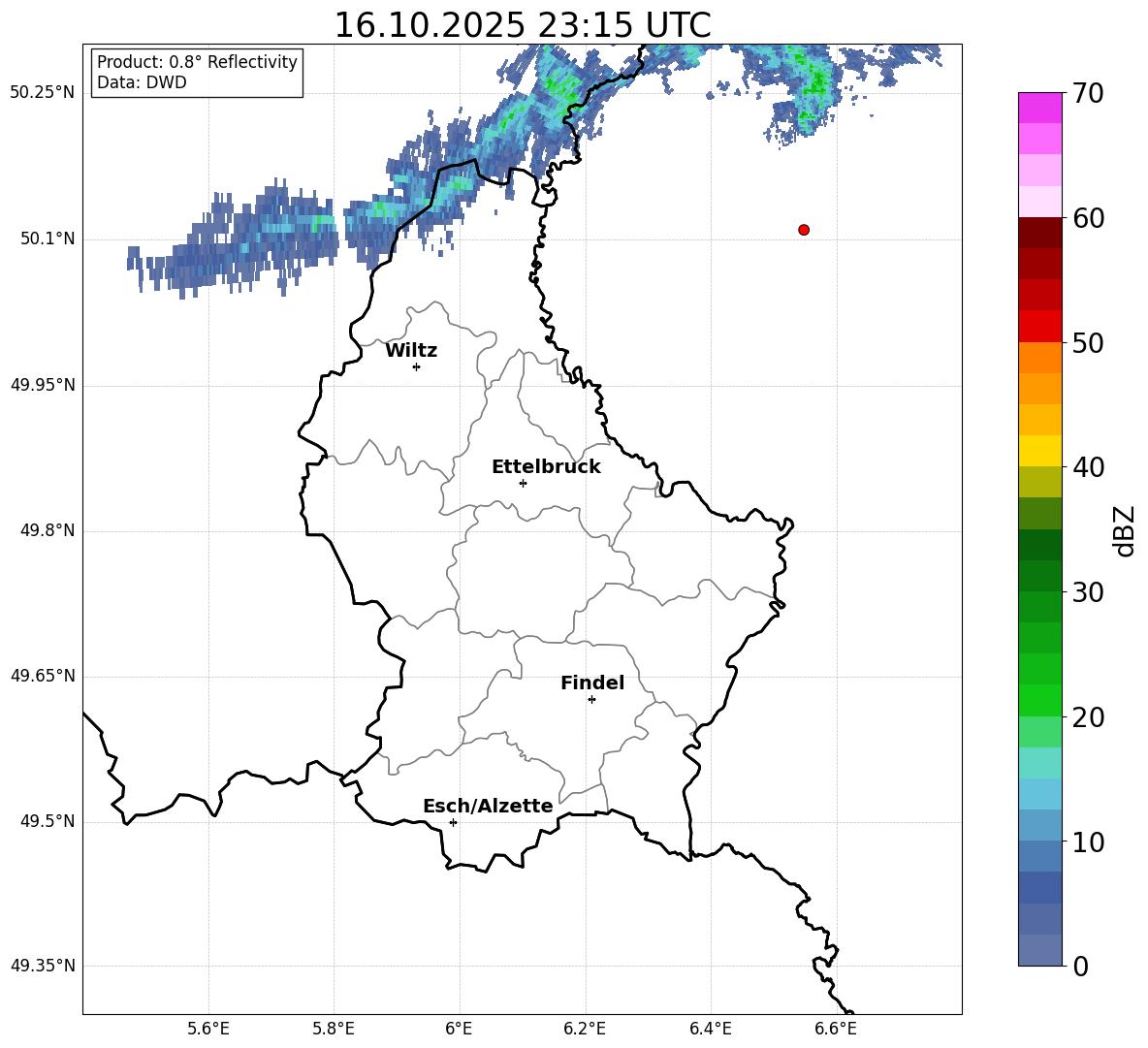Click the 49.8°N latitude label
This screenshot has height=1048, width=1148.
tap(48, 530)
